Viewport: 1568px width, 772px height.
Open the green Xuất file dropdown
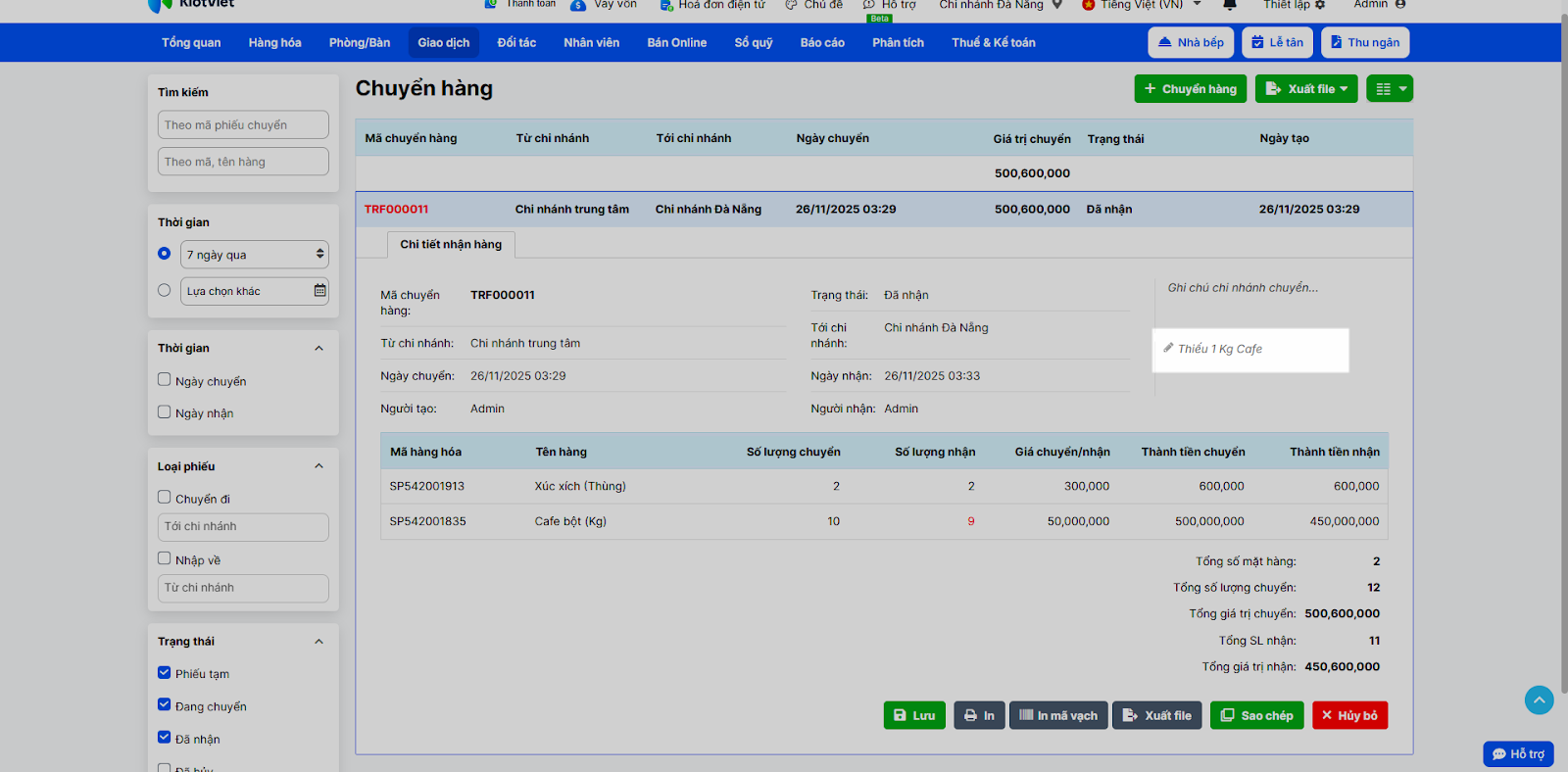[1306, 89]
